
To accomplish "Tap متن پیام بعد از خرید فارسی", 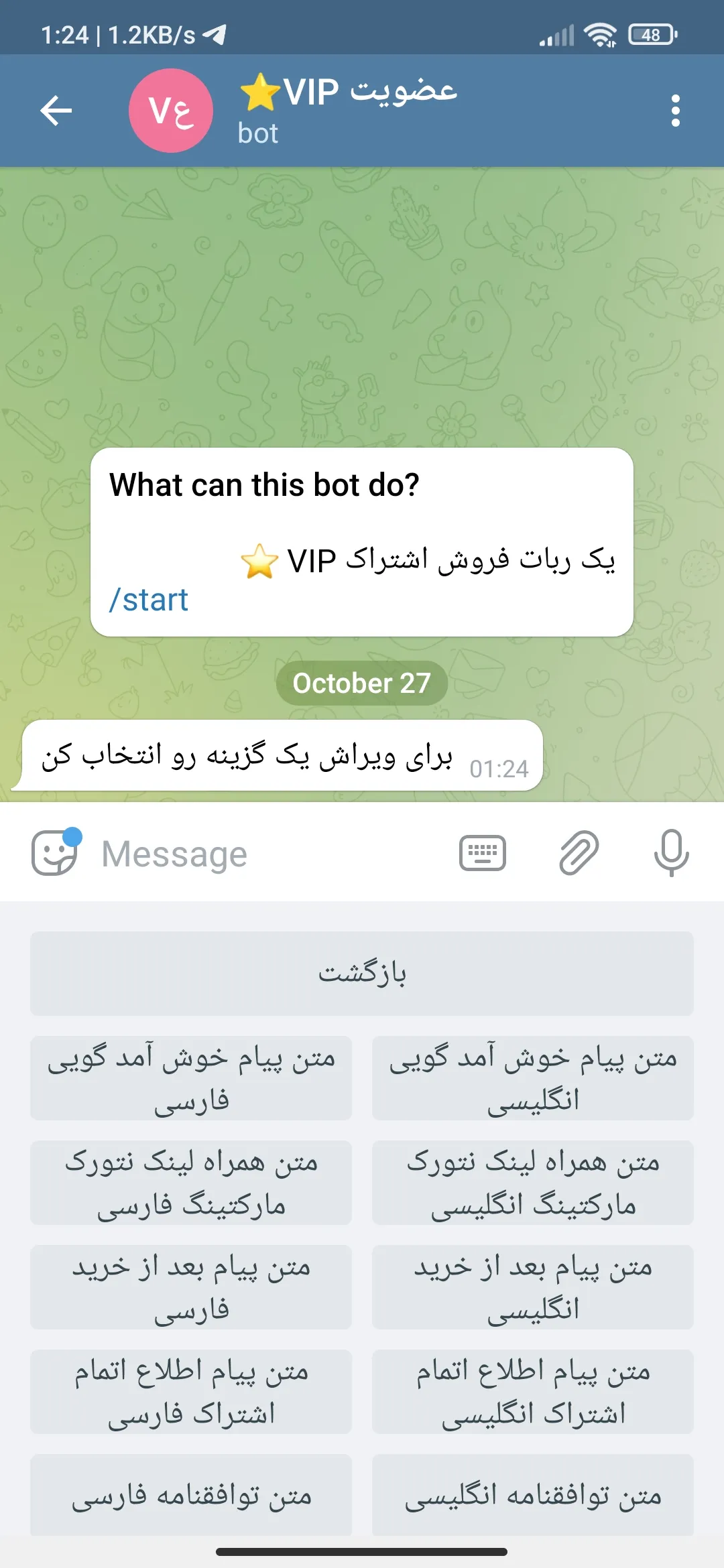I will (191, 1287).
